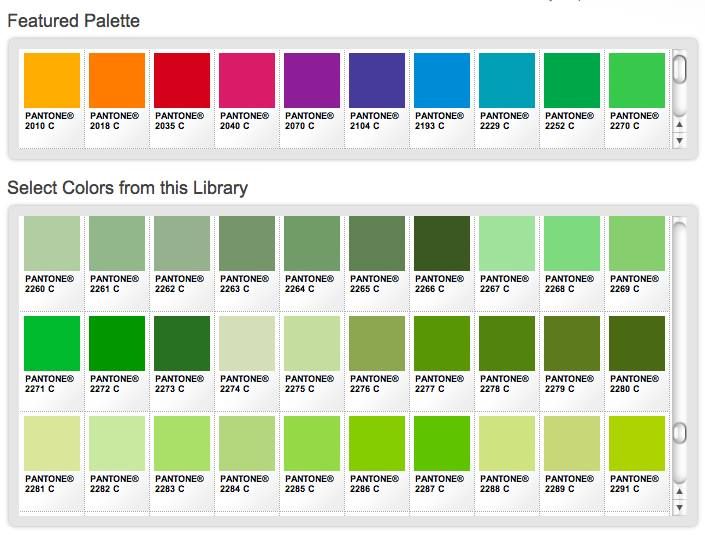Select PANTONE 2010 C swatch in Featured Palette

52,80
